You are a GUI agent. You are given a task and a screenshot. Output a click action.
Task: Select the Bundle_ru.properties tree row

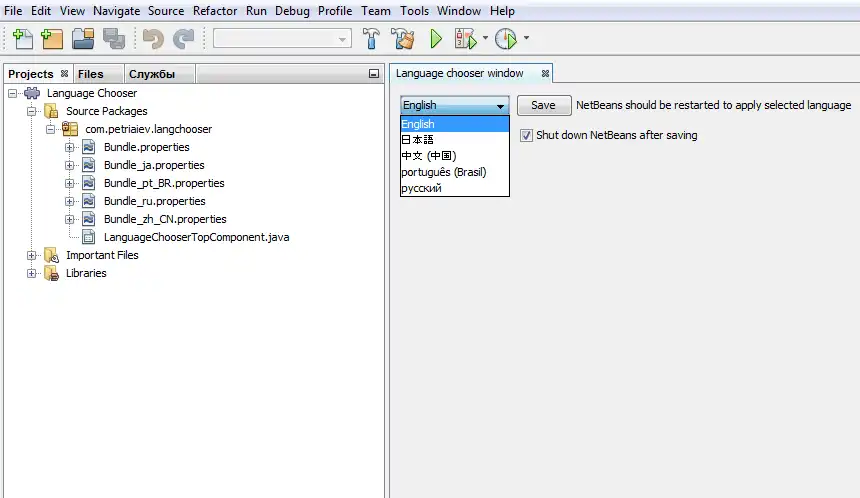(x=155, y=201)
